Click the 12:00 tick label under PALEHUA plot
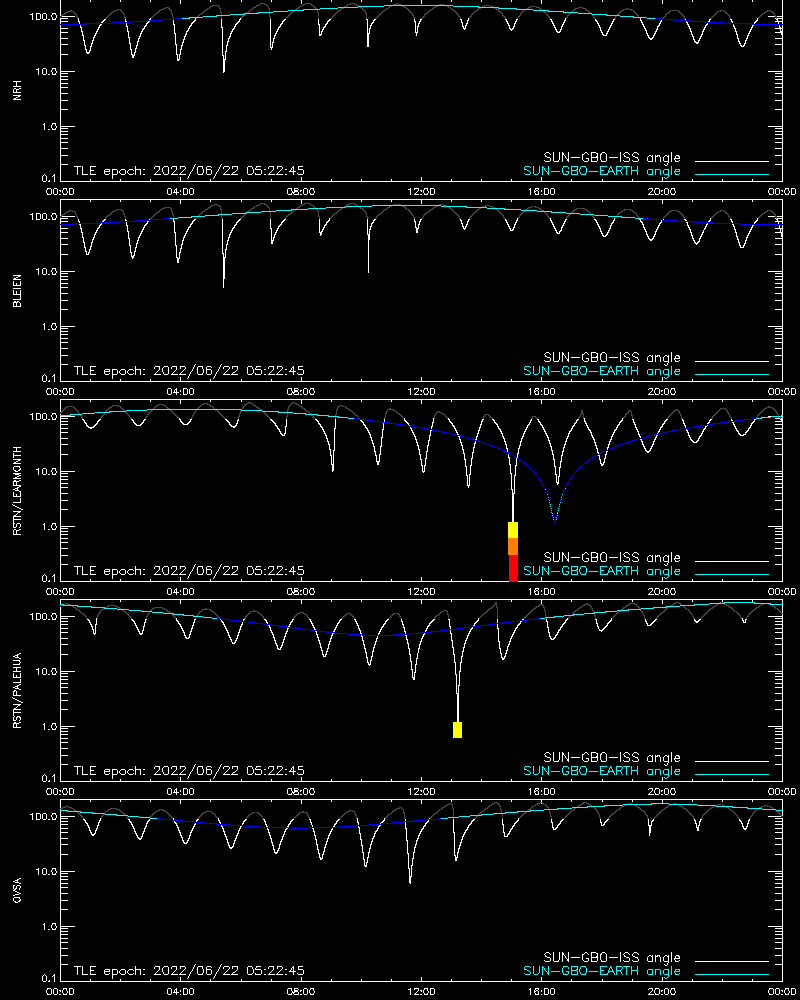The image size is (800, 1000). [421, 791]
